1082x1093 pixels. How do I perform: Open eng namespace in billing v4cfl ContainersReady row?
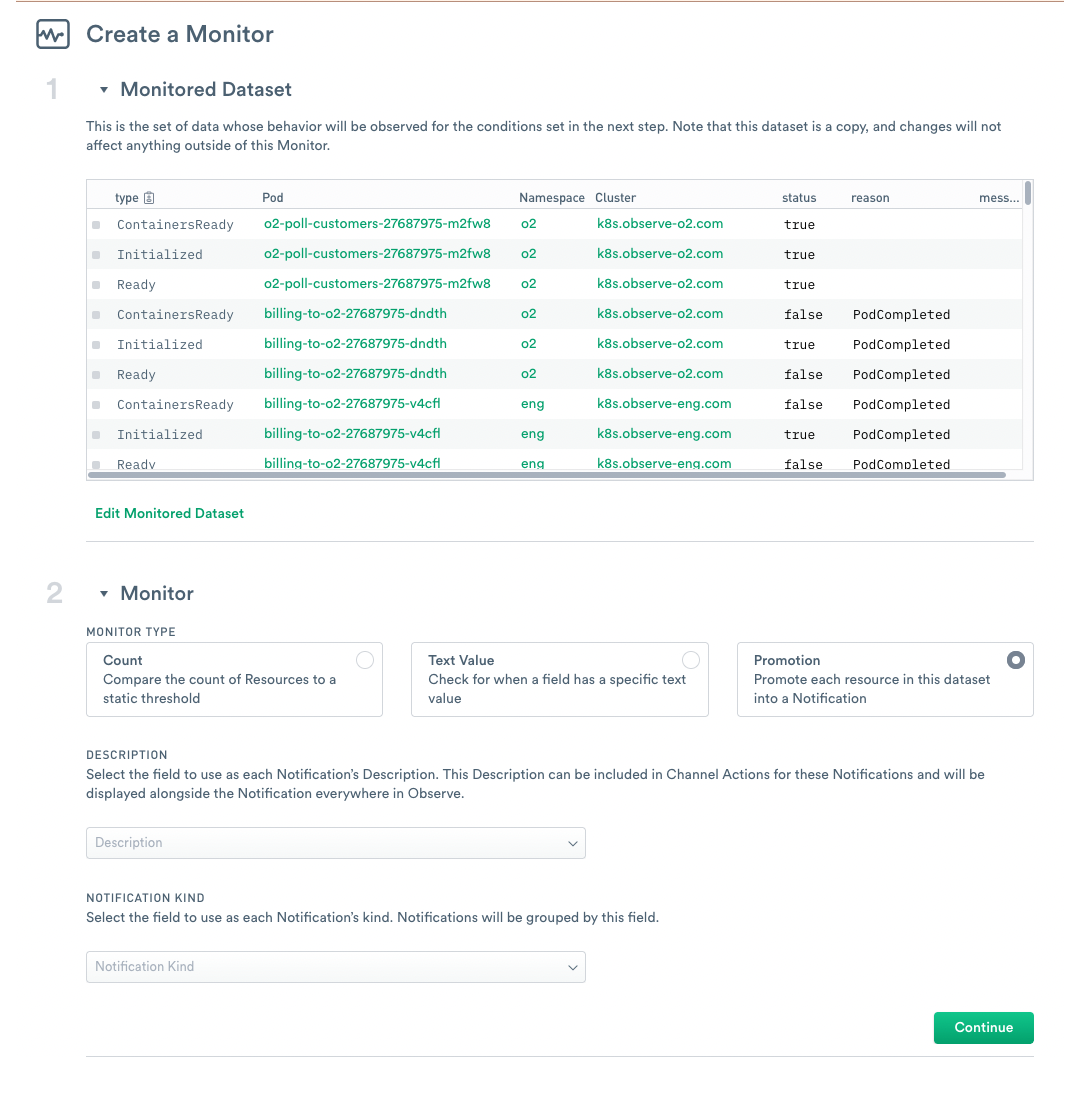(533, 404)
